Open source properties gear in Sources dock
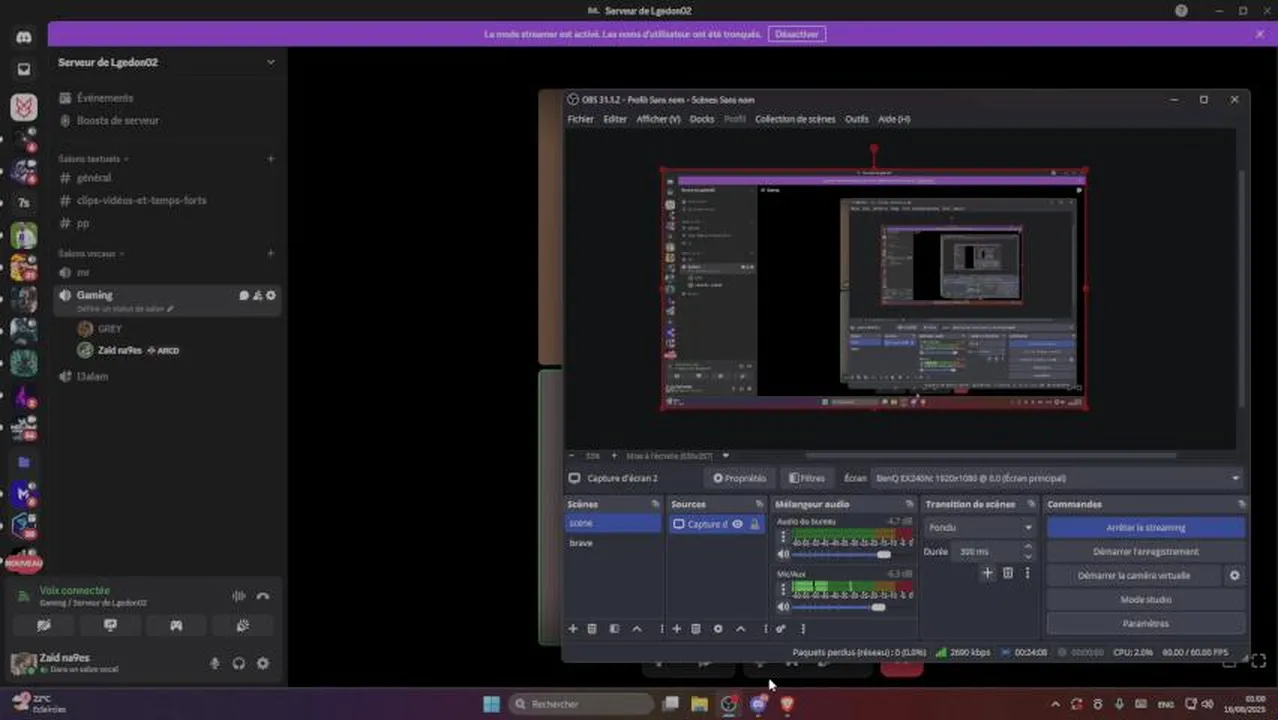This screenshot has height=720, width=1278. [x=718, y=629]
